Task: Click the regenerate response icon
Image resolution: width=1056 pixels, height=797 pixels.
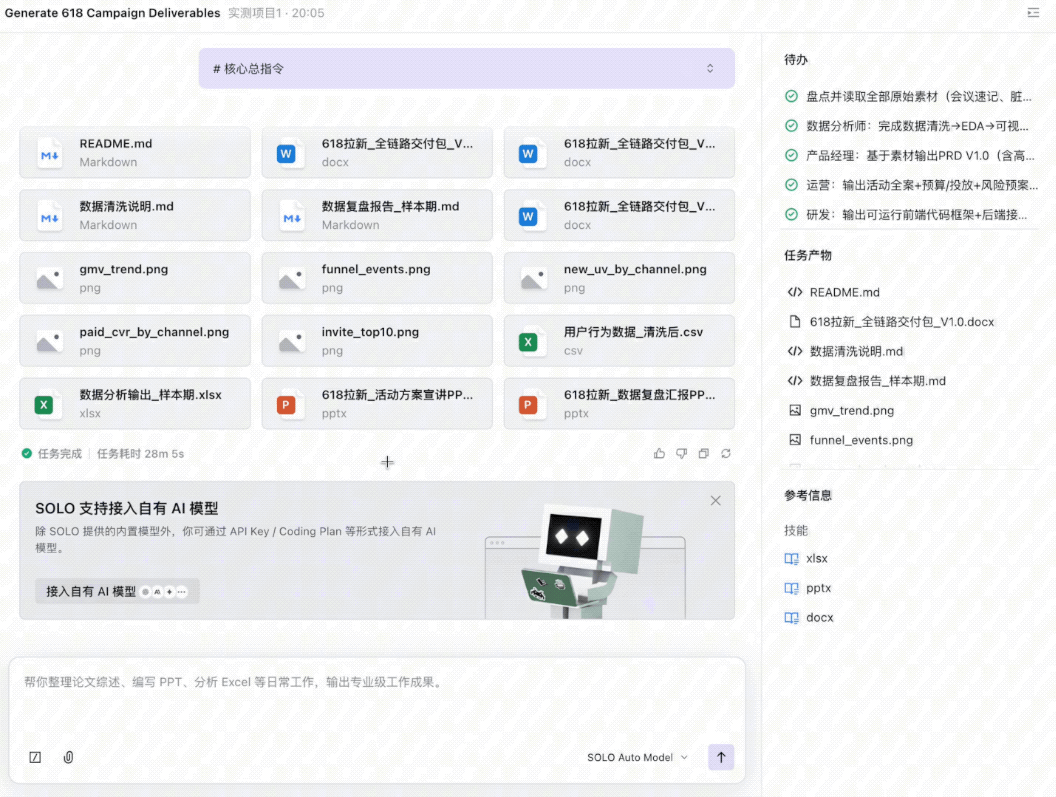Action: click(x=725, y=454)
